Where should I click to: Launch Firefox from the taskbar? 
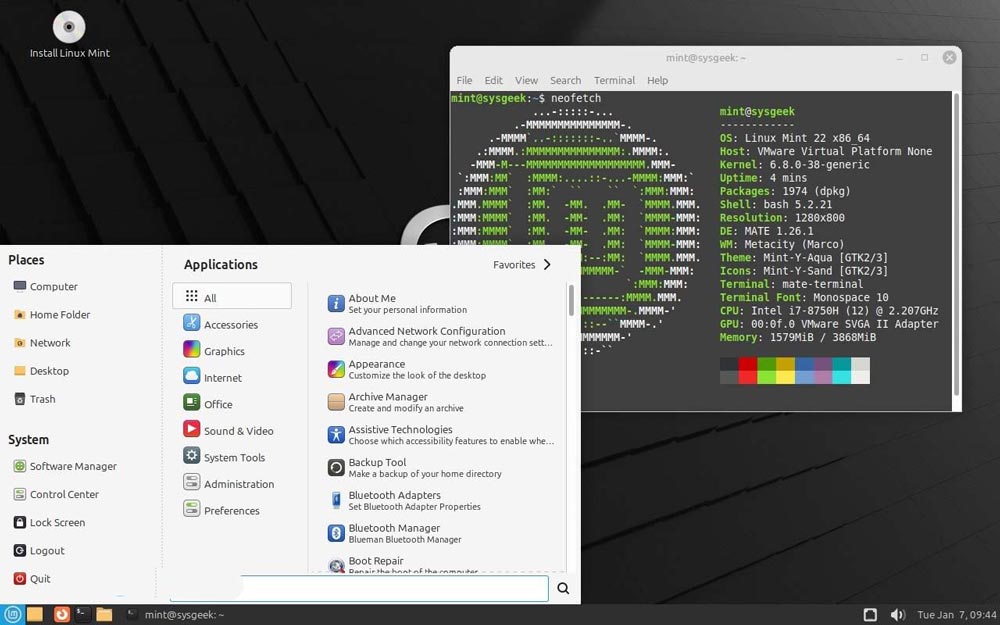coord(60,614)
